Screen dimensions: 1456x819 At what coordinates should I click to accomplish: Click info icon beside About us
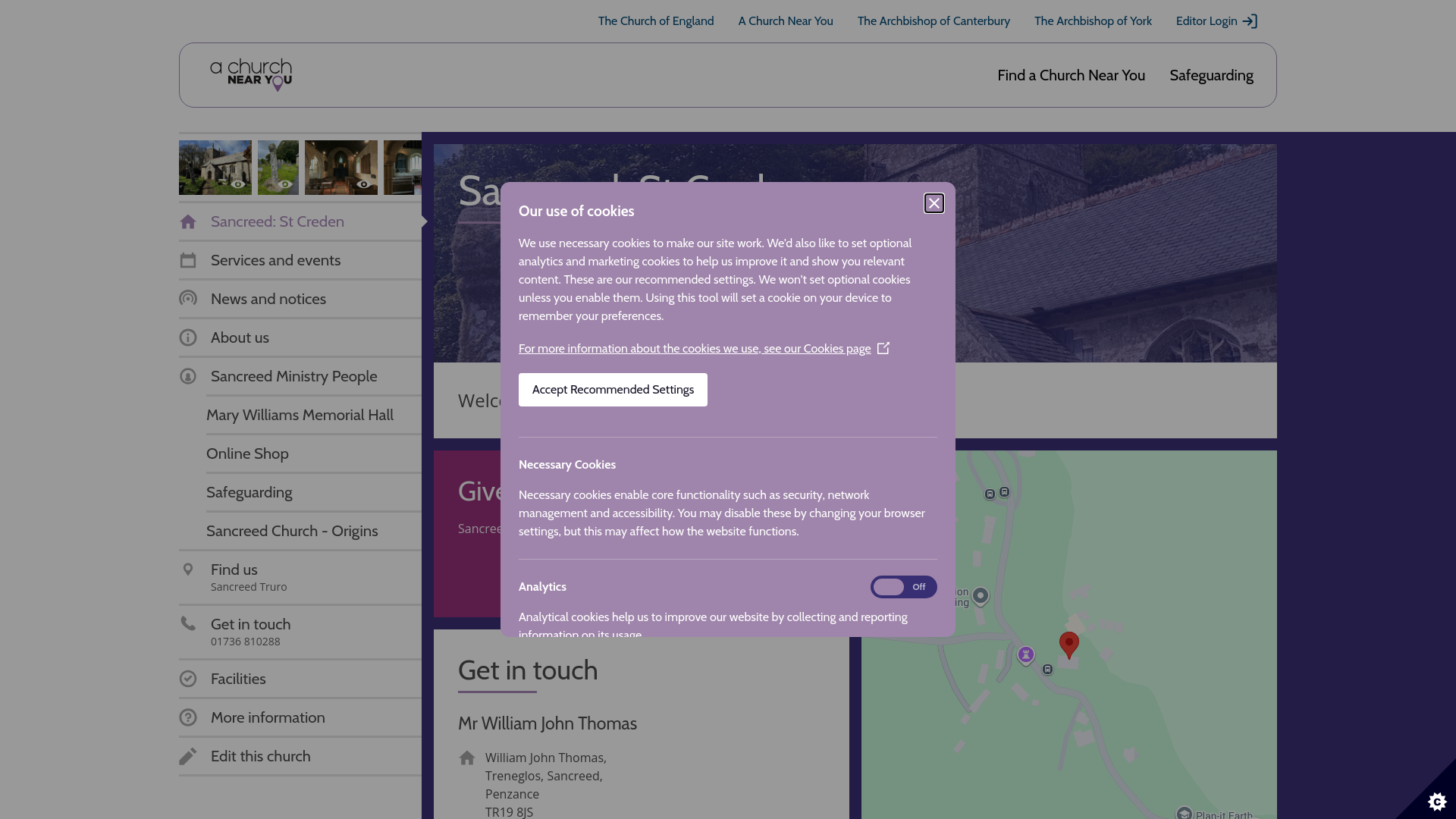188,337
